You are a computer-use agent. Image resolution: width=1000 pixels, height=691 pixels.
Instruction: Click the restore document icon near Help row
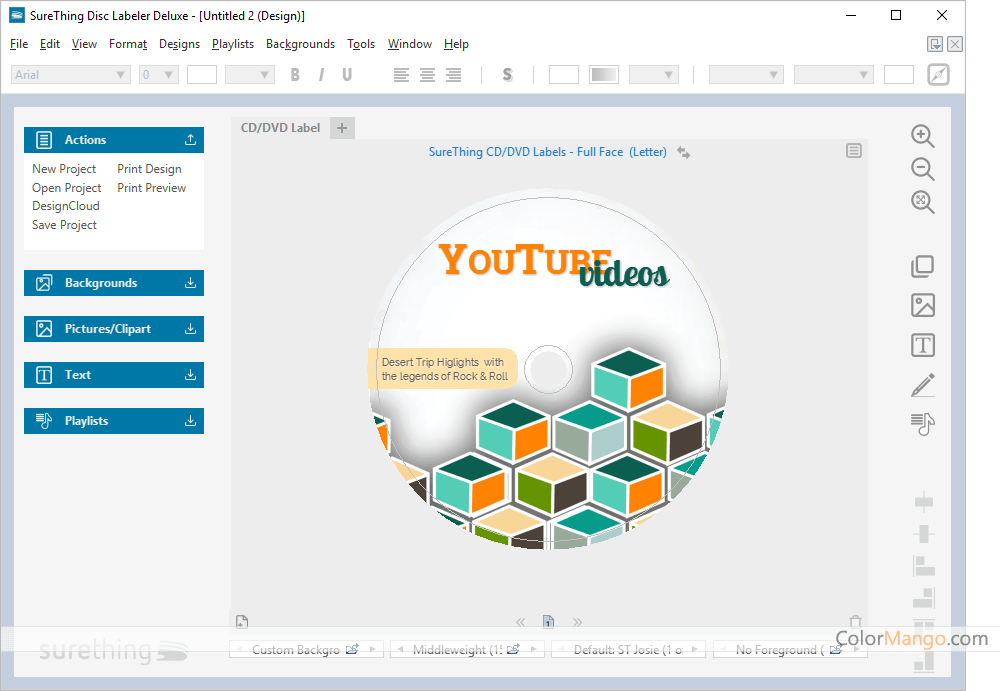tap(935, 44)
